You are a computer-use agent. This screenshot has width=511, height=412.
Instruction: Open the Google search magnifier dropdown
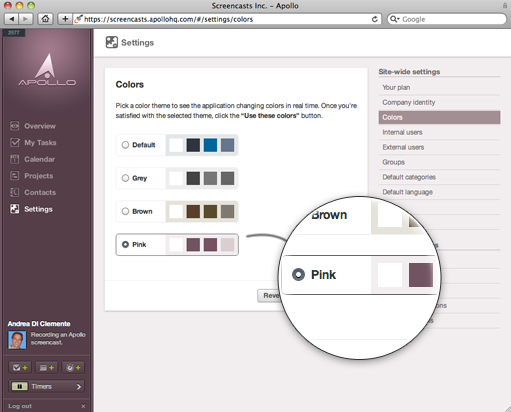[394, 19]
